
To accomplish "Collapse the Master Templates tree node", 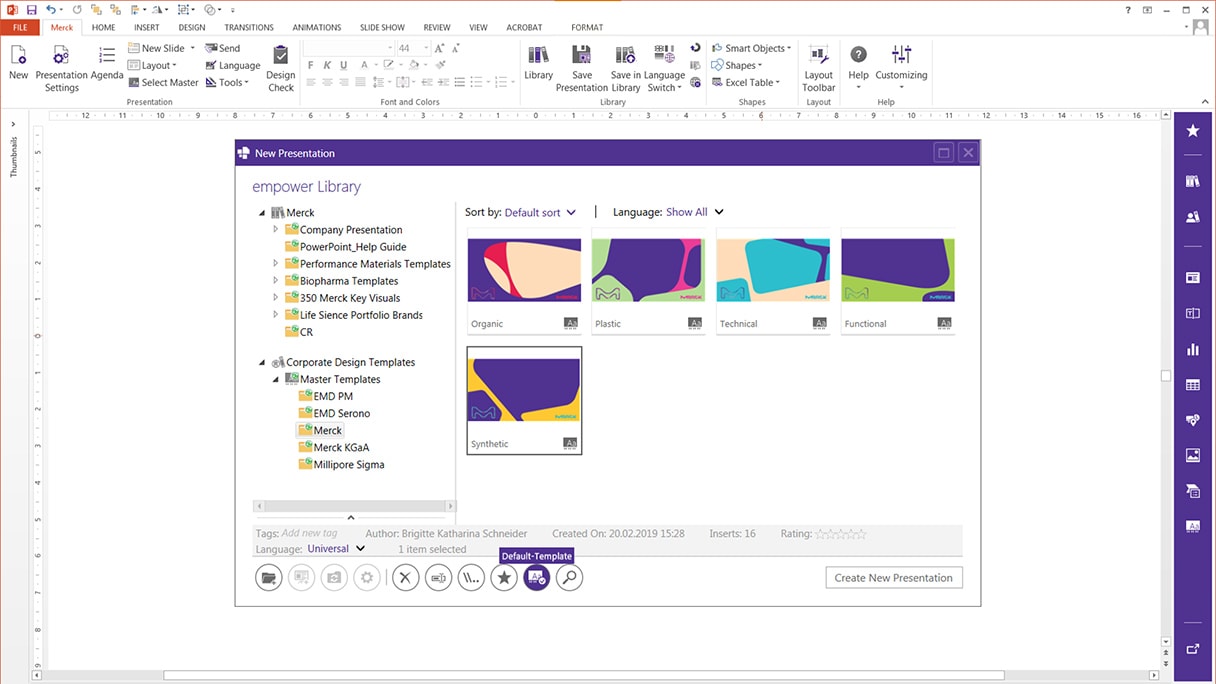I will tap(276, 380).
